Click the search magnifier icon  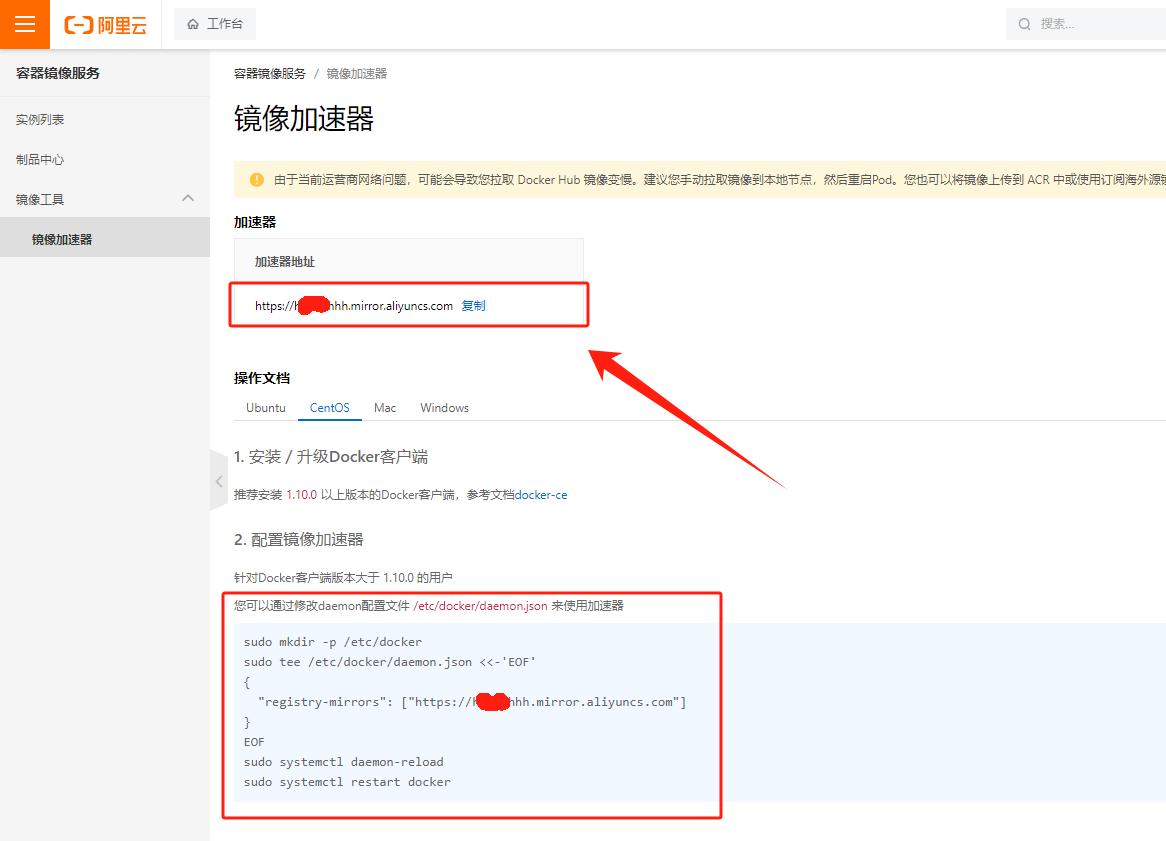pos(1024,24)
